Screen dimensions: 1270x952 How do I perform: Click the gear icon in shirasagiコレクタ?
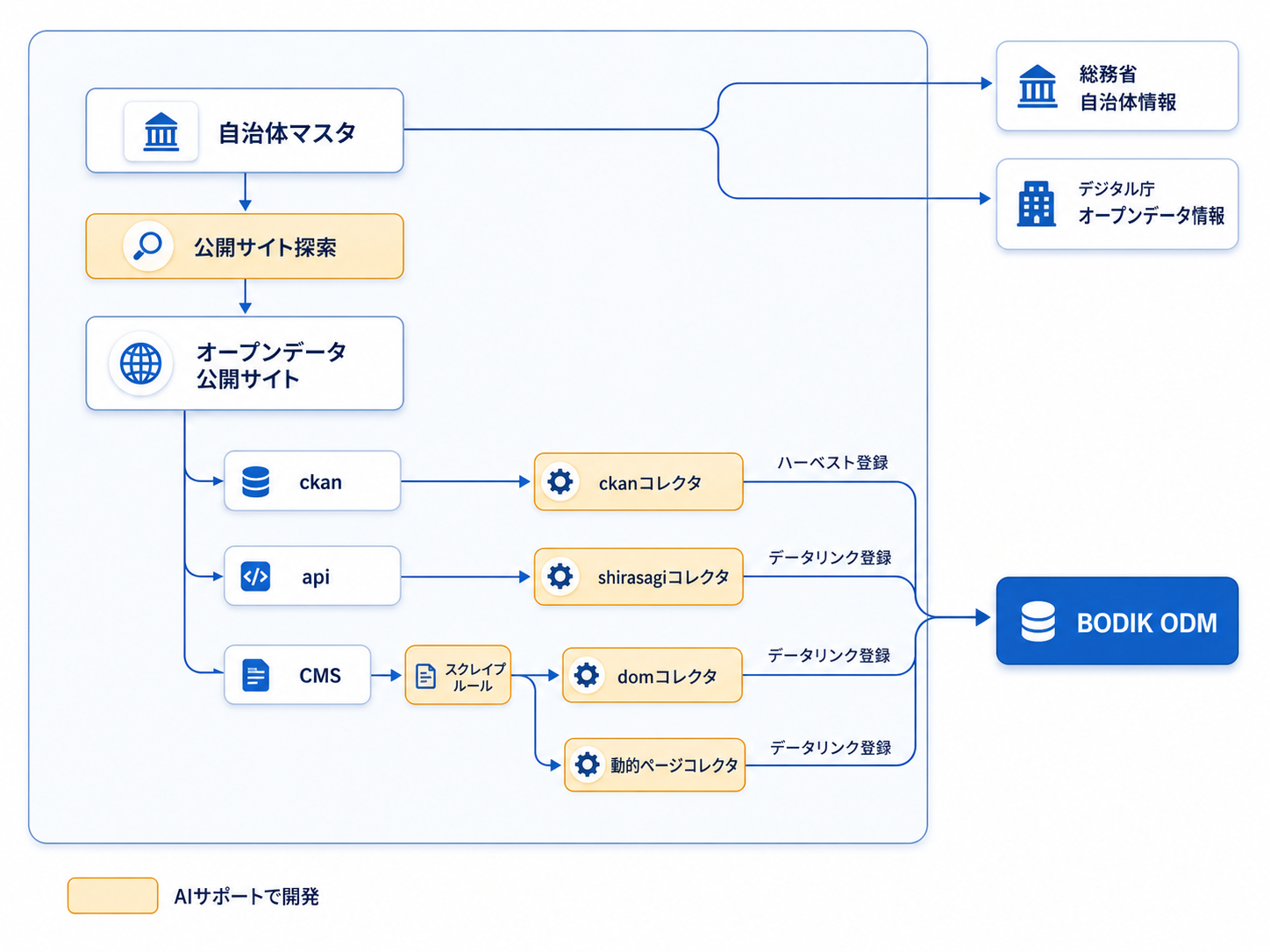560,576
